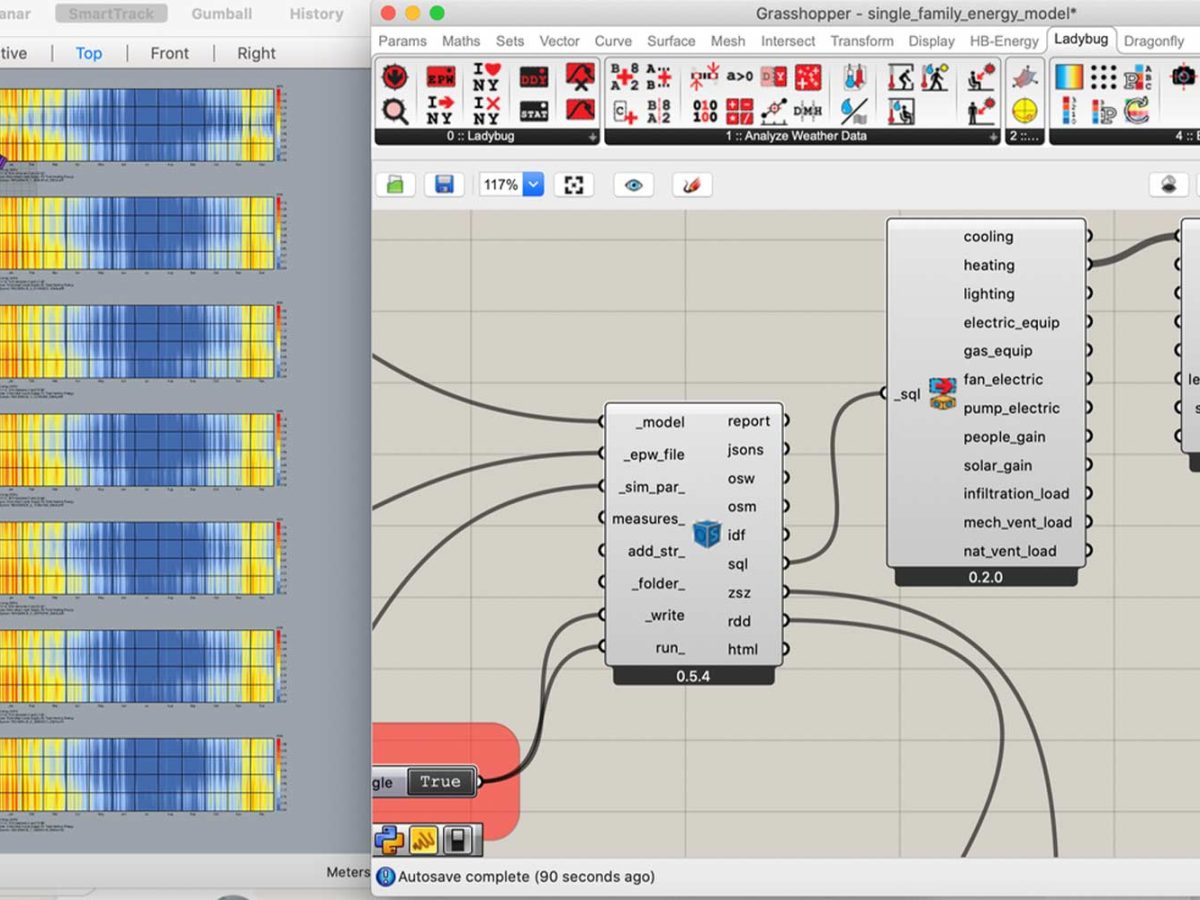Expand the 'Analyze Weather Data' panel arrow
The image size is (1200, 900).
coord(993,136)
